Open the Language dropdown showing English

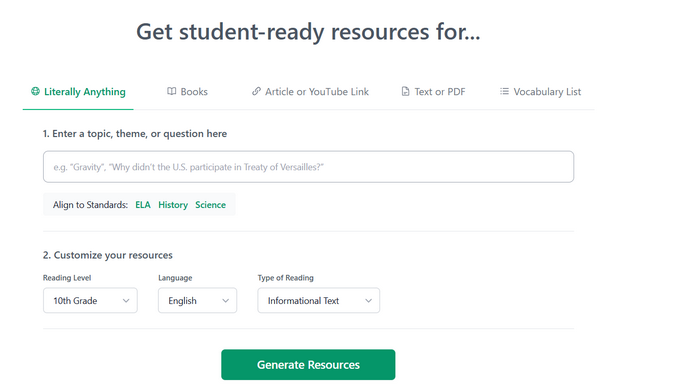pyautogui.click(x=197, y=300)
